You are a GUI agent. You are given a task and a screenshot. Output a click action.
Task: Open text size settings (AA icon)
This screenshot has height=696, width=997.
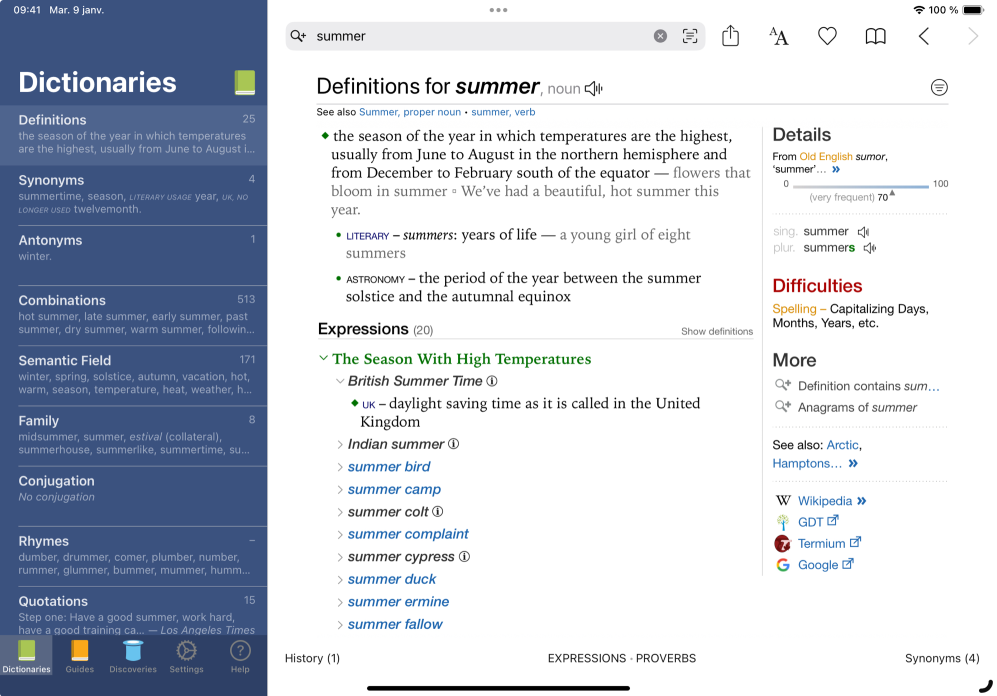[778, 36]
